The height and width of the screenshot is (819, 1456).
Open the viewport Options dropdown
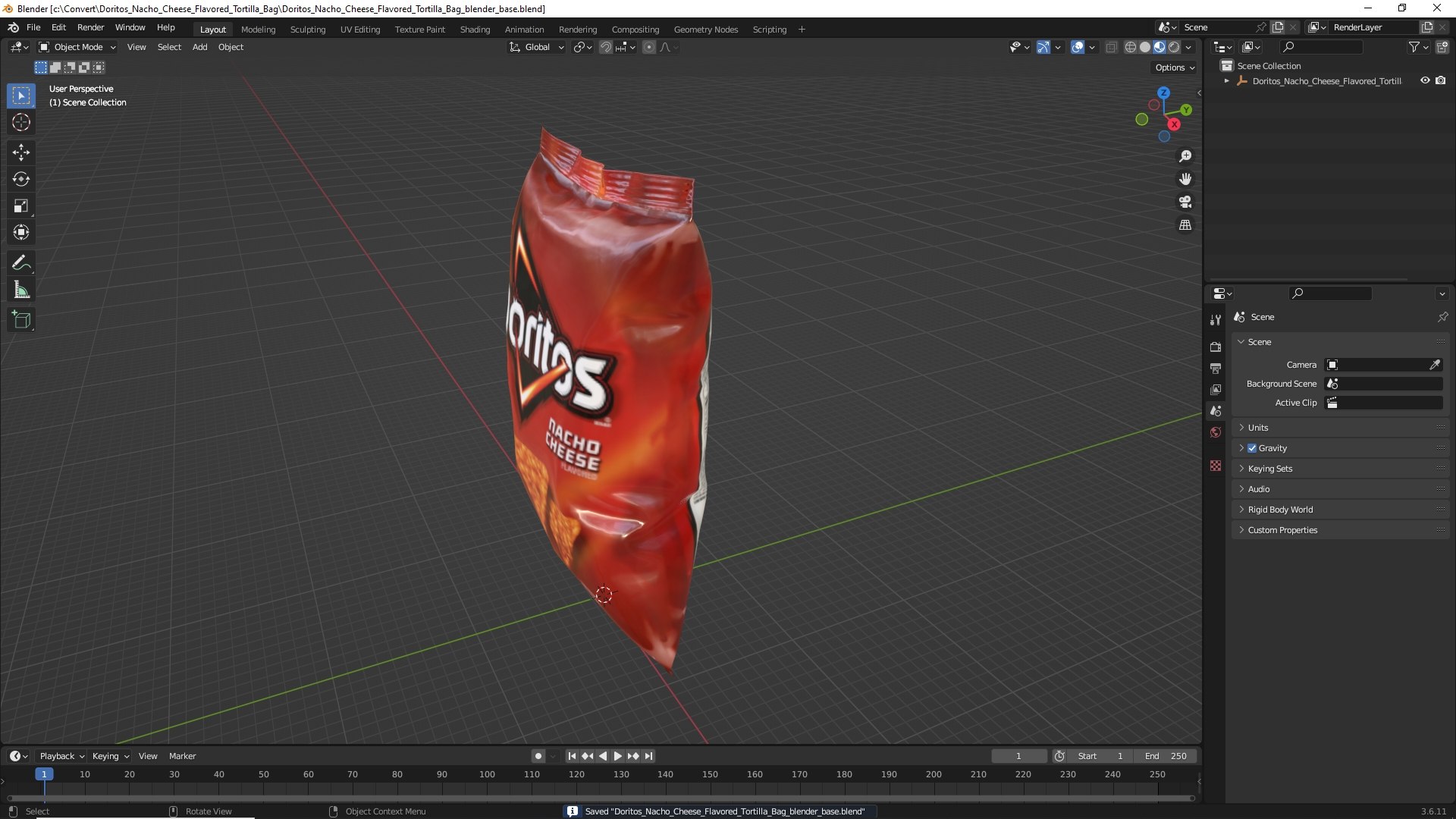coord(1175,67)
